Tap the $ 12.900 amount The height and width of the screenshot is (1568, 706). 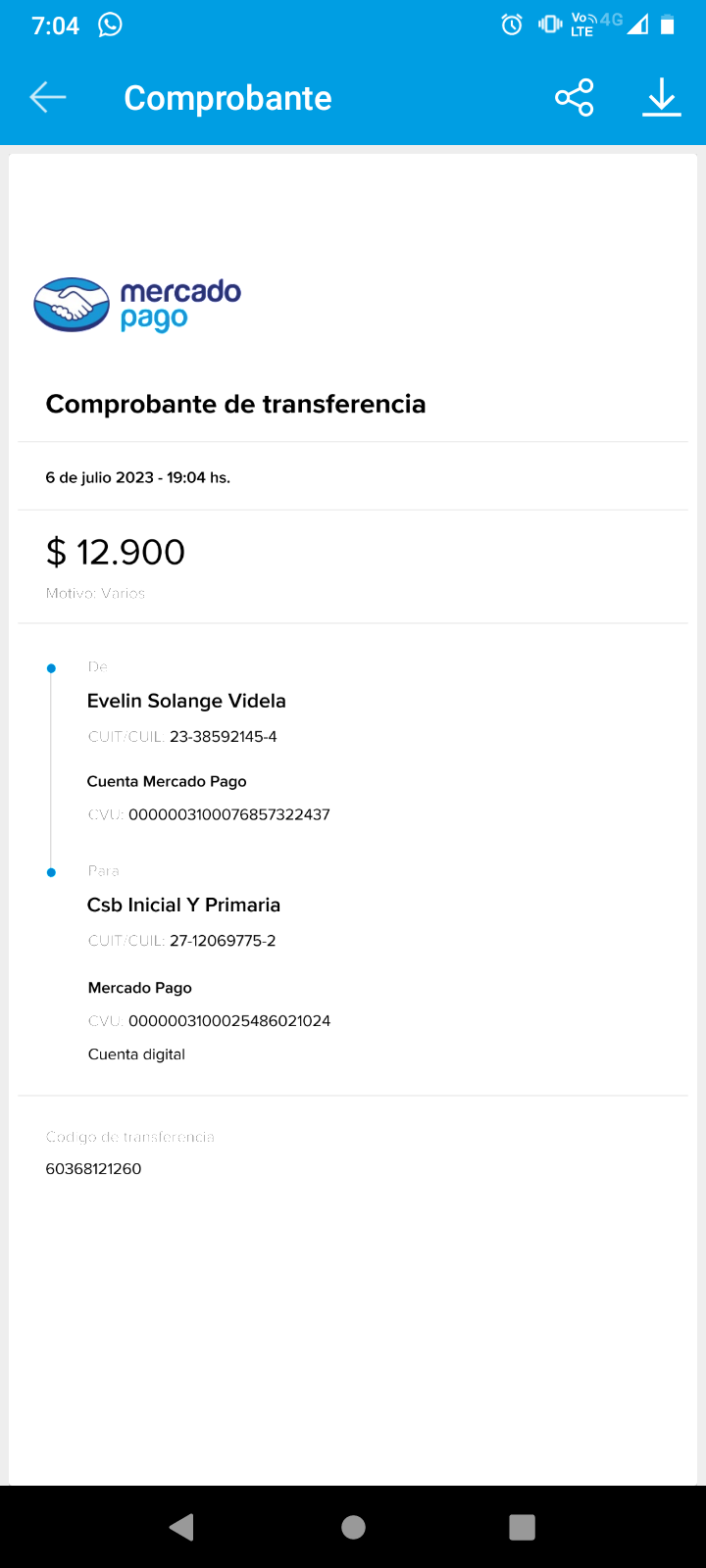coord(116,552)
